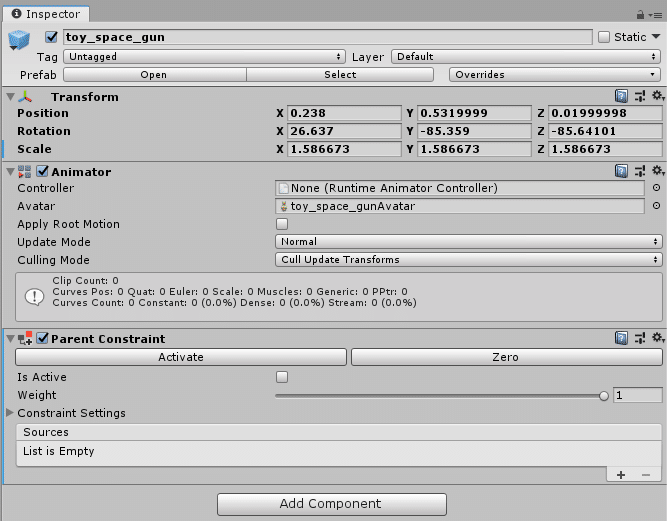Click the 'List is Empty' text
667x521 pixels.
click(59, 451)
